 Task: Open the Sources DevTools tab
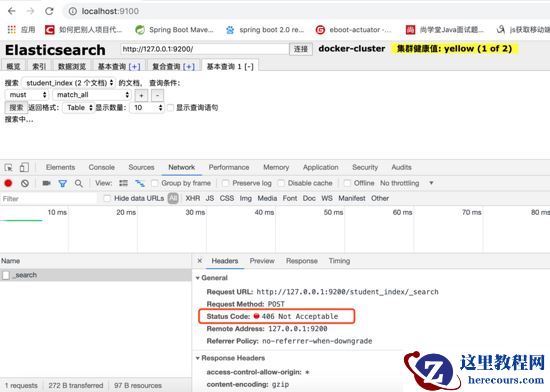tap(141, 167)
